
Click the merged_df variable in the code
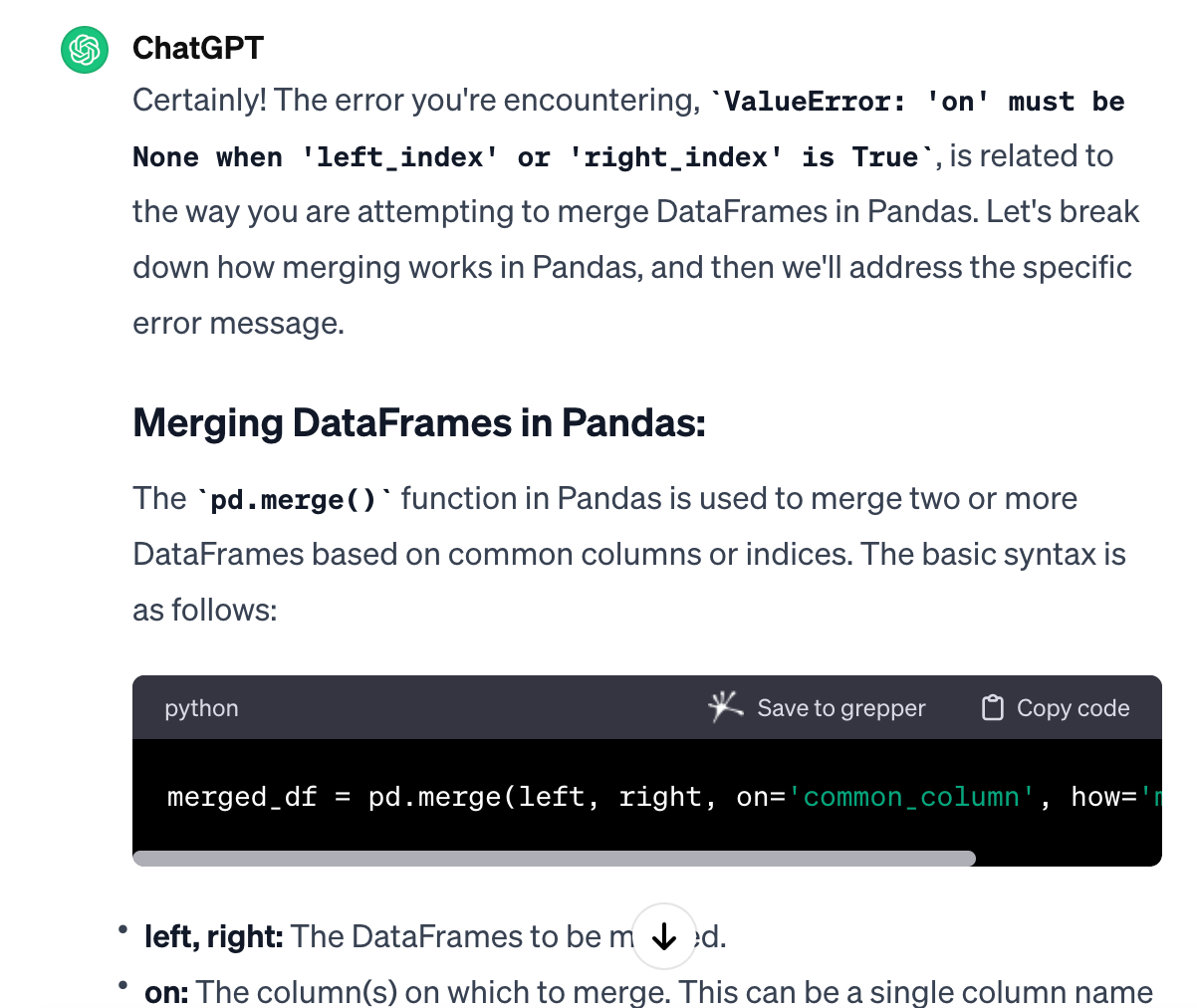point(242,797)
